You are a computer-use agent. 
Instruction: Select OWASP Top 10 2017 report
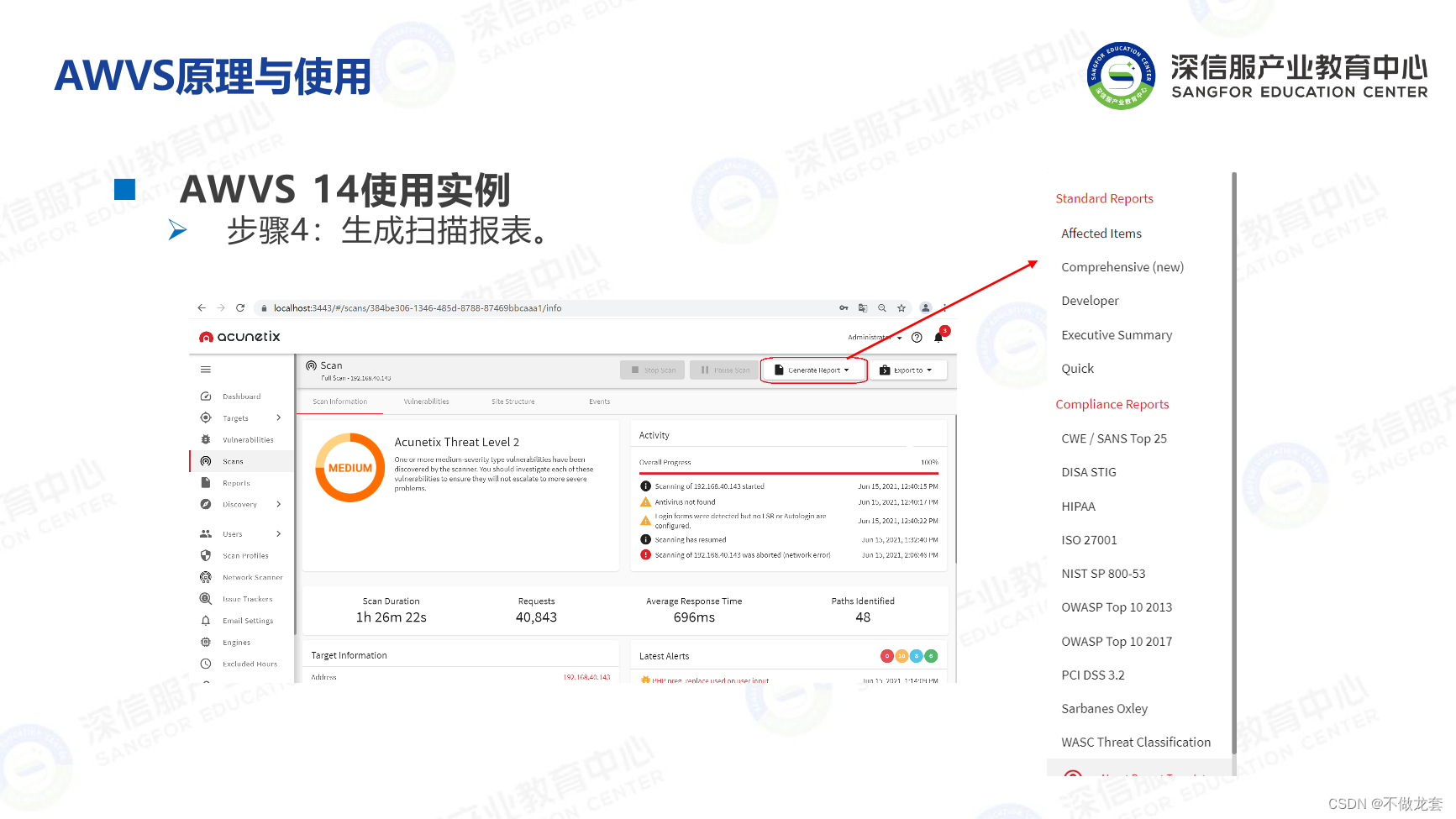1117,642
